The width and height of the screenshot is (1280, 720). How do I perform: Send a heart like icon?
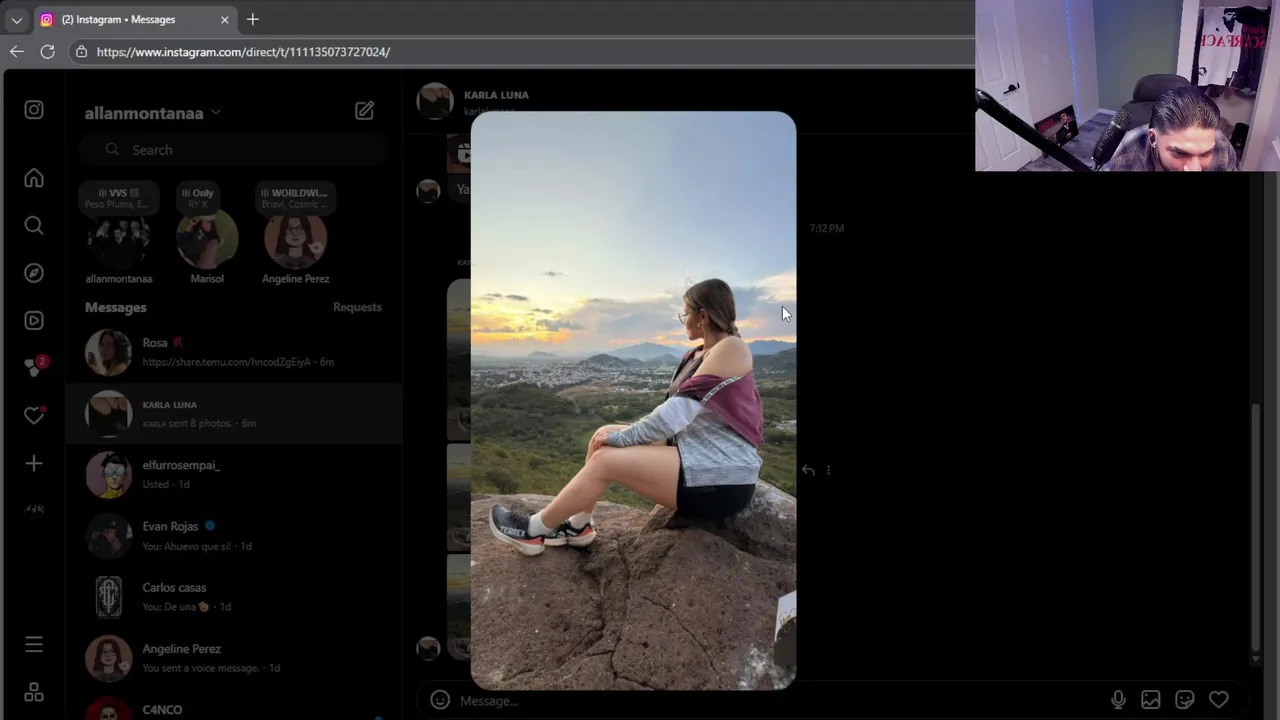[x=1219, y=700]
